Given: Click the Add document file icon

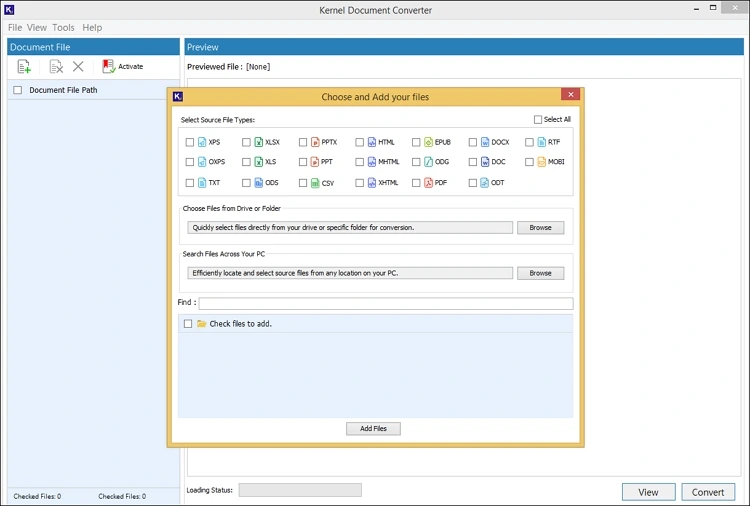Looking at the screenshot, I should 25,67.
